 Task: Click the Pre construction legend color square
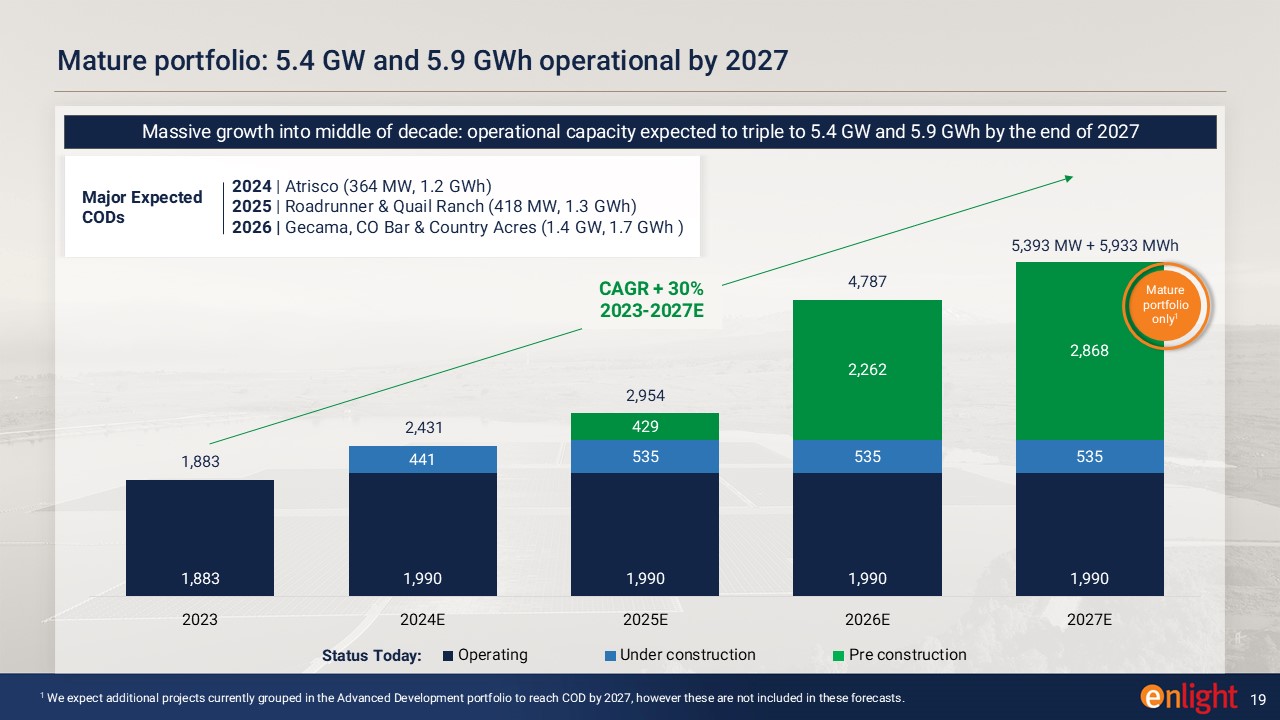point(839,656)
